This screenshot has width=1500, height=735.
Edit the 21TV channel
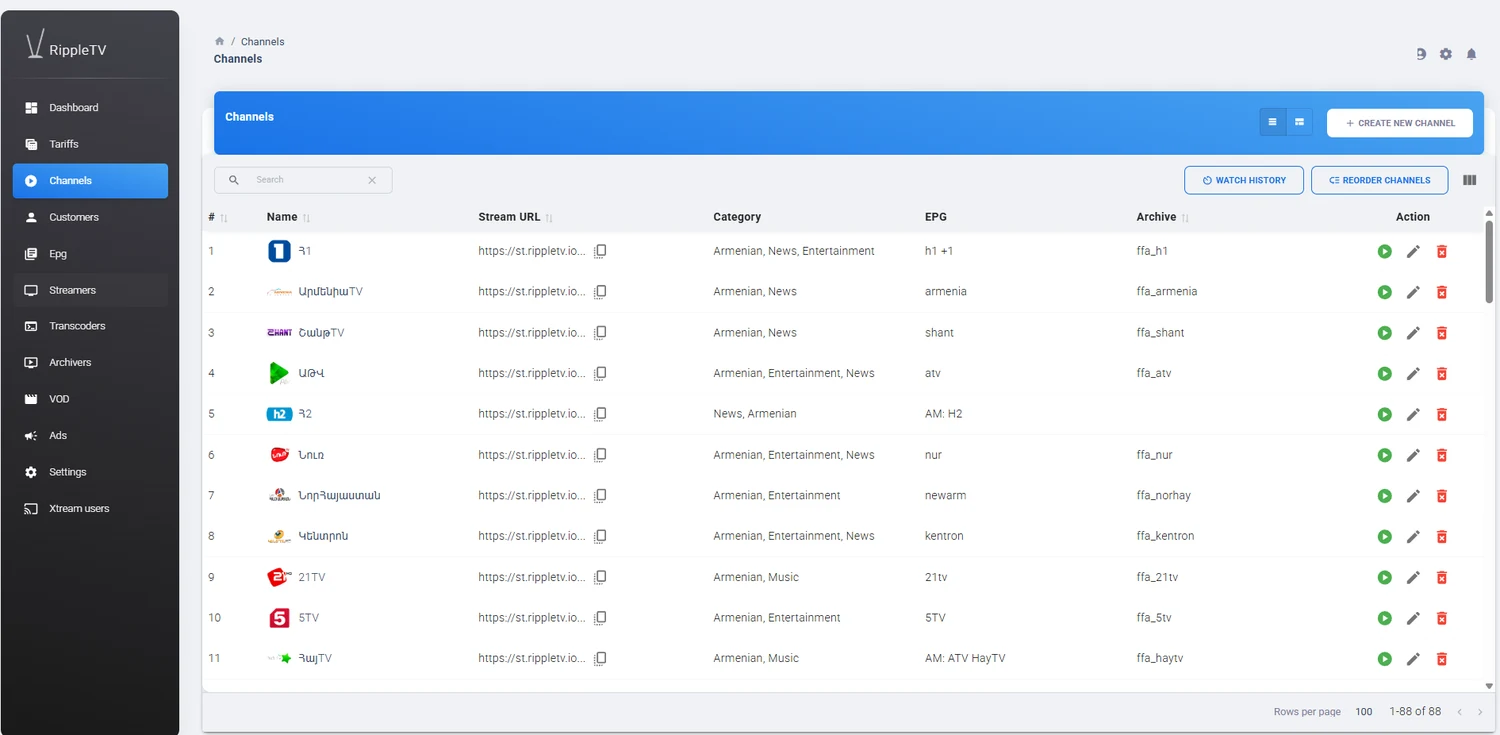tap(1413, 577)
